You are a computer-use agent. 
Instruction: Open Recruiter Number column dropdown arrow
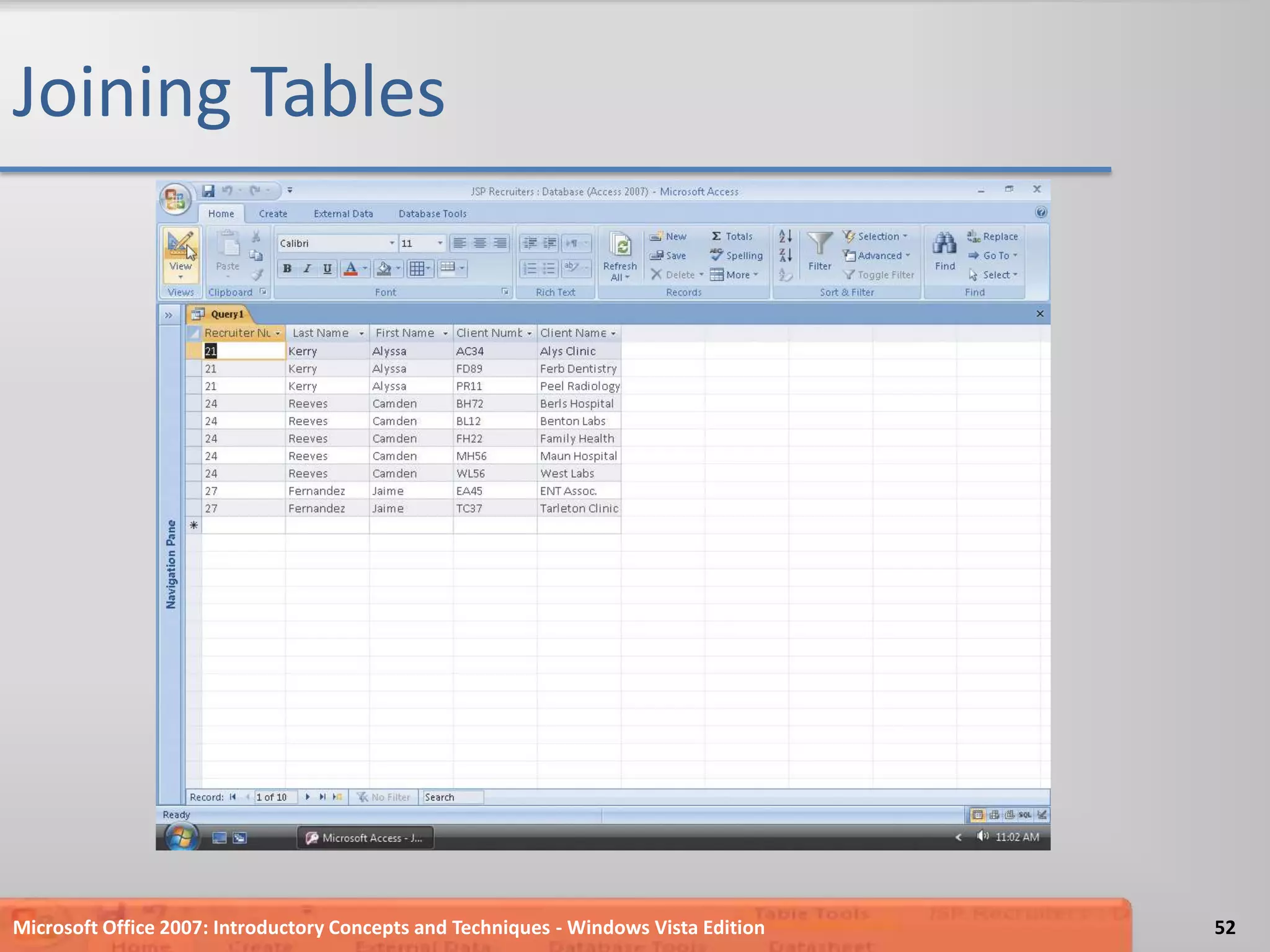coord(278,333)
